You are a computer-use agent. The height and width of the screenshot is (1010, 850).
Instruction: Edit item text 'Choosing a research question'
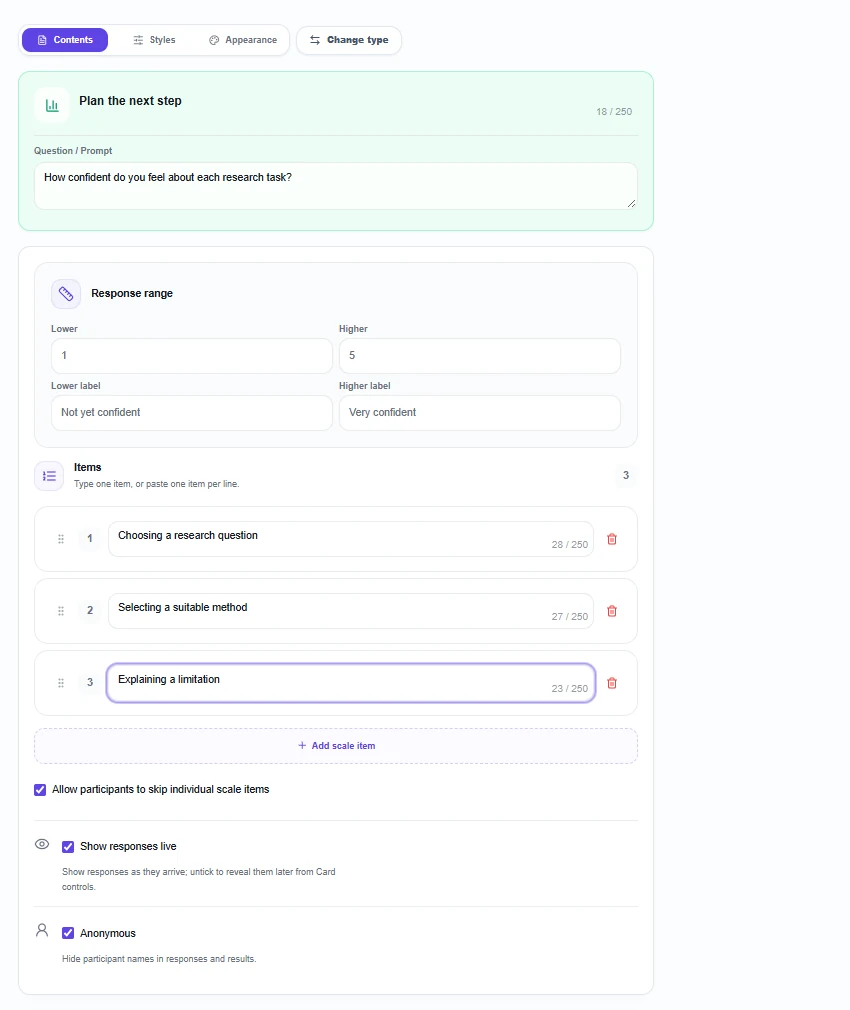pyautogui.click(x=351, y=539)
